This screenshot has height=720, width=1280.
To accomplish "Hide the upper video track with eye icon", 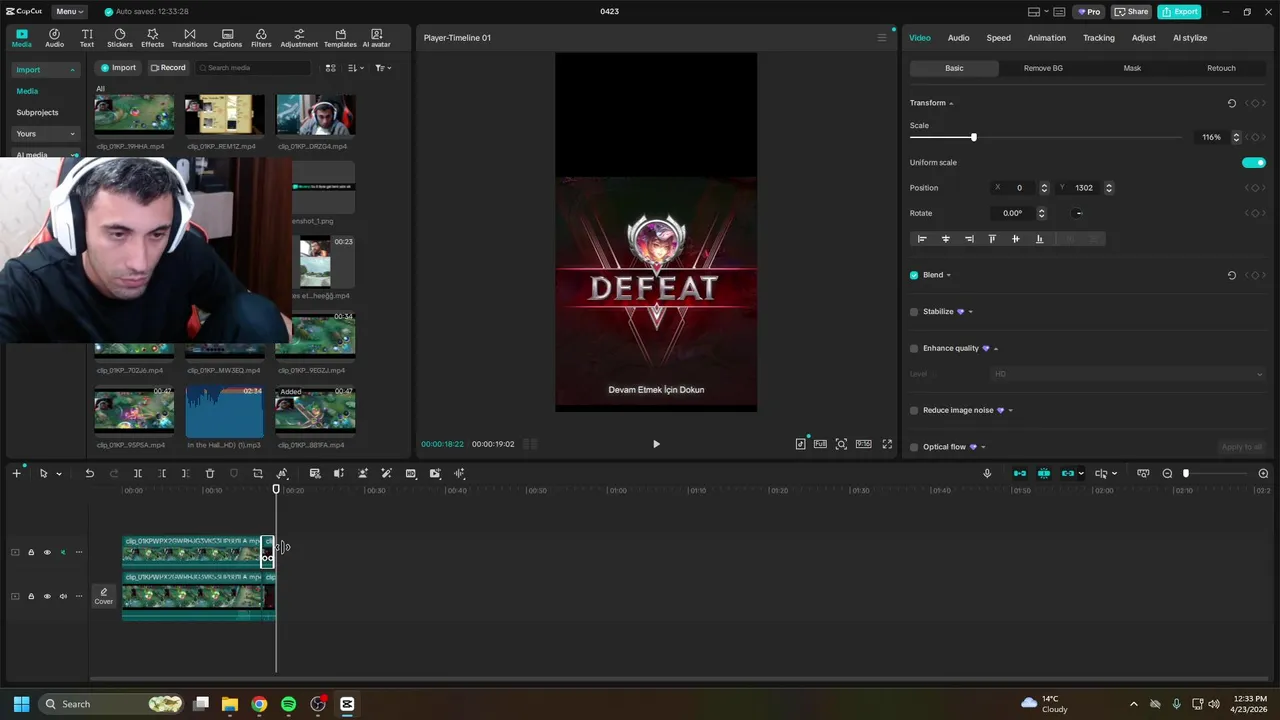I will pyautogui.click(x=46, y=552).
